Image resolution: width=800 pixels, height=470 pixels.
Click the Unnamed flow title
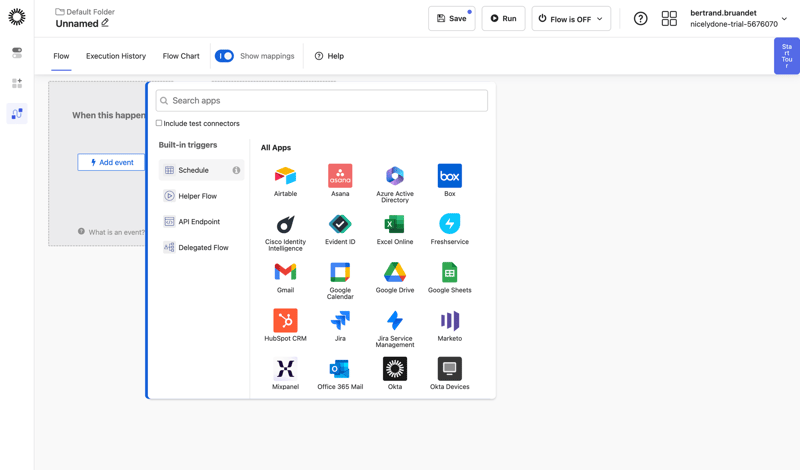tap(77, 23)
